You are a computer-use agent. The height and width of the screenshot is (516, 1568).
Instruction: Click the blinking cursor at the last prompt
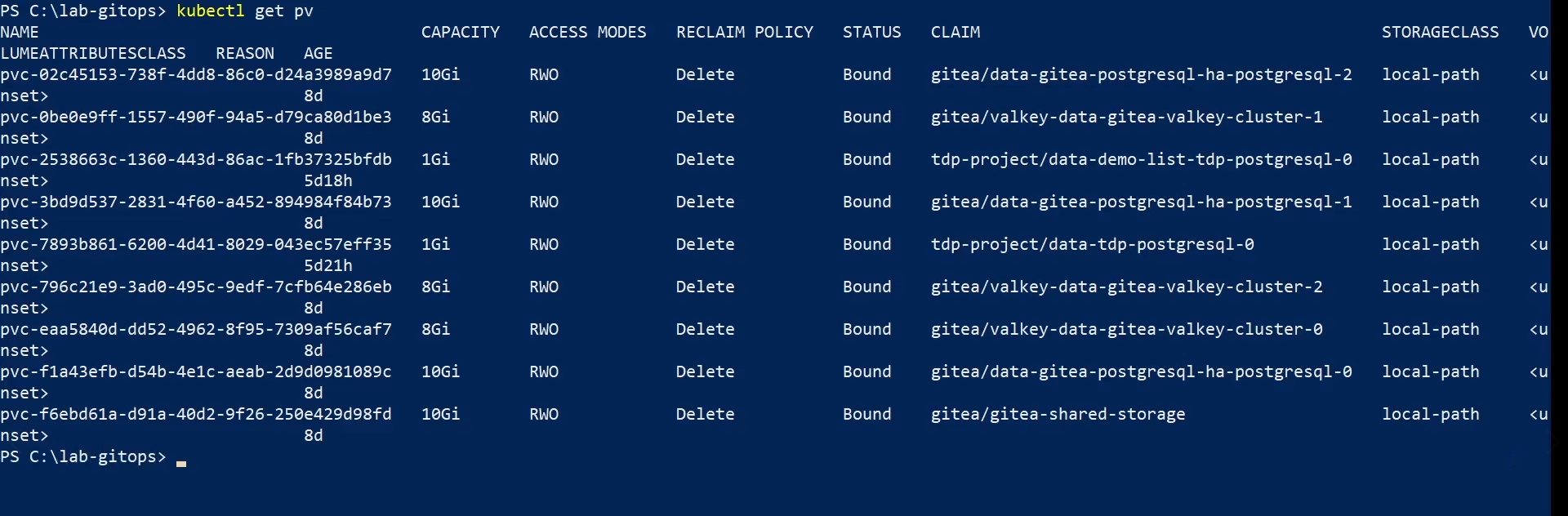click(181, 461)
